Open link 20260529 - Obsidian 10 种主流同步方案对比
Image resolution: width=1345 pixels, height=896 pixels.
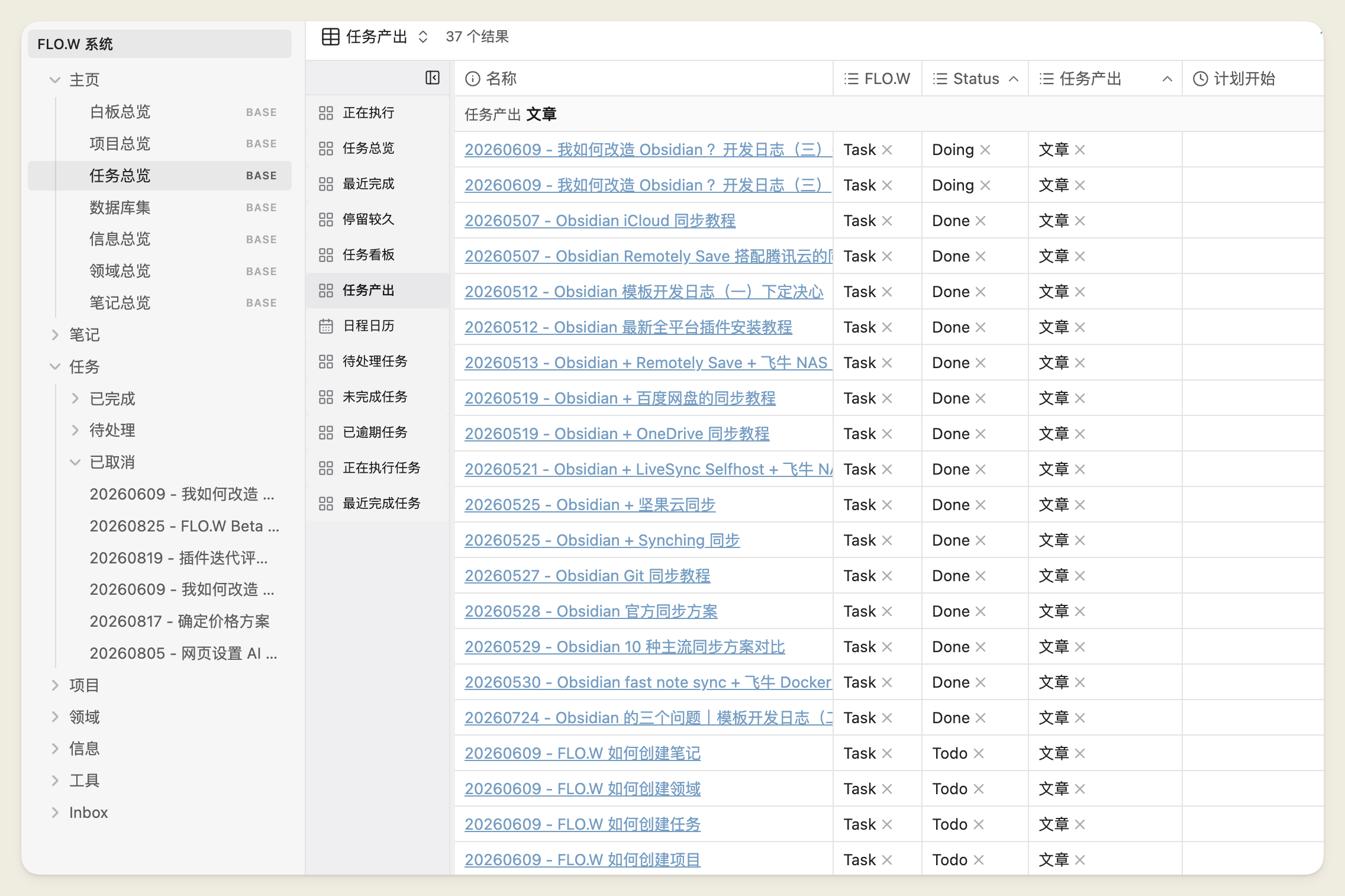tap(625, 647)
